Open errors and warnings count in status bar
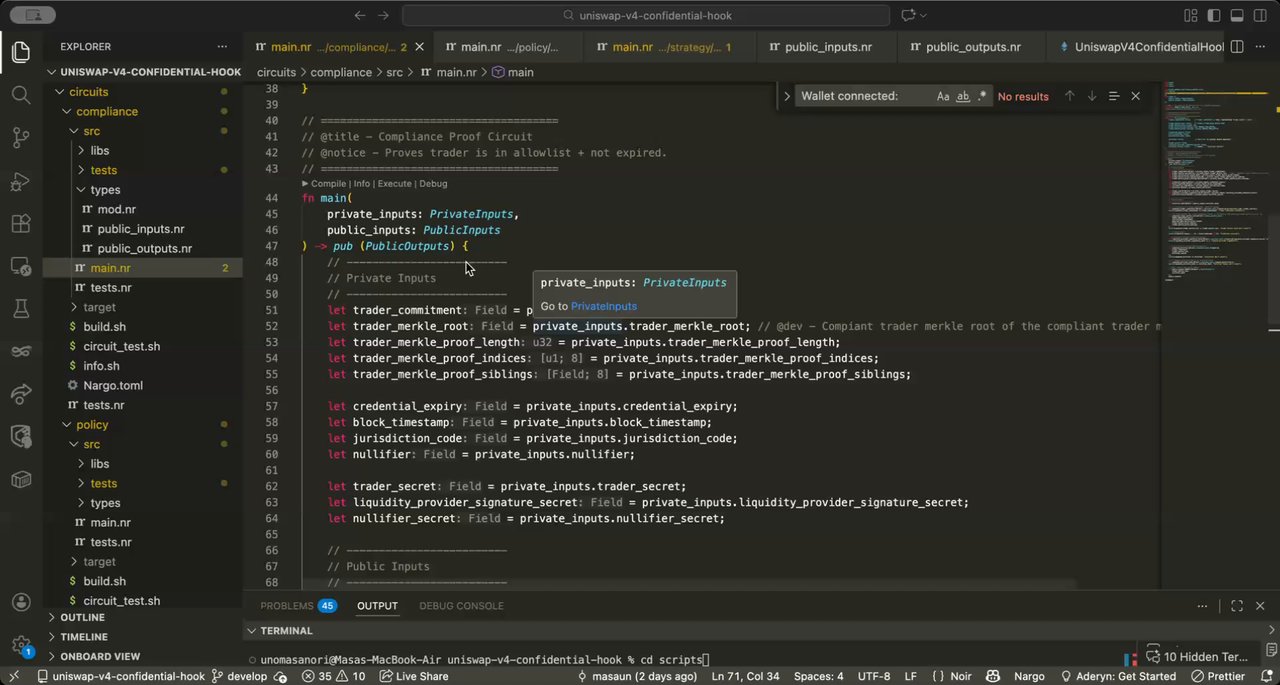1280x685 pixels. [334, 676]
